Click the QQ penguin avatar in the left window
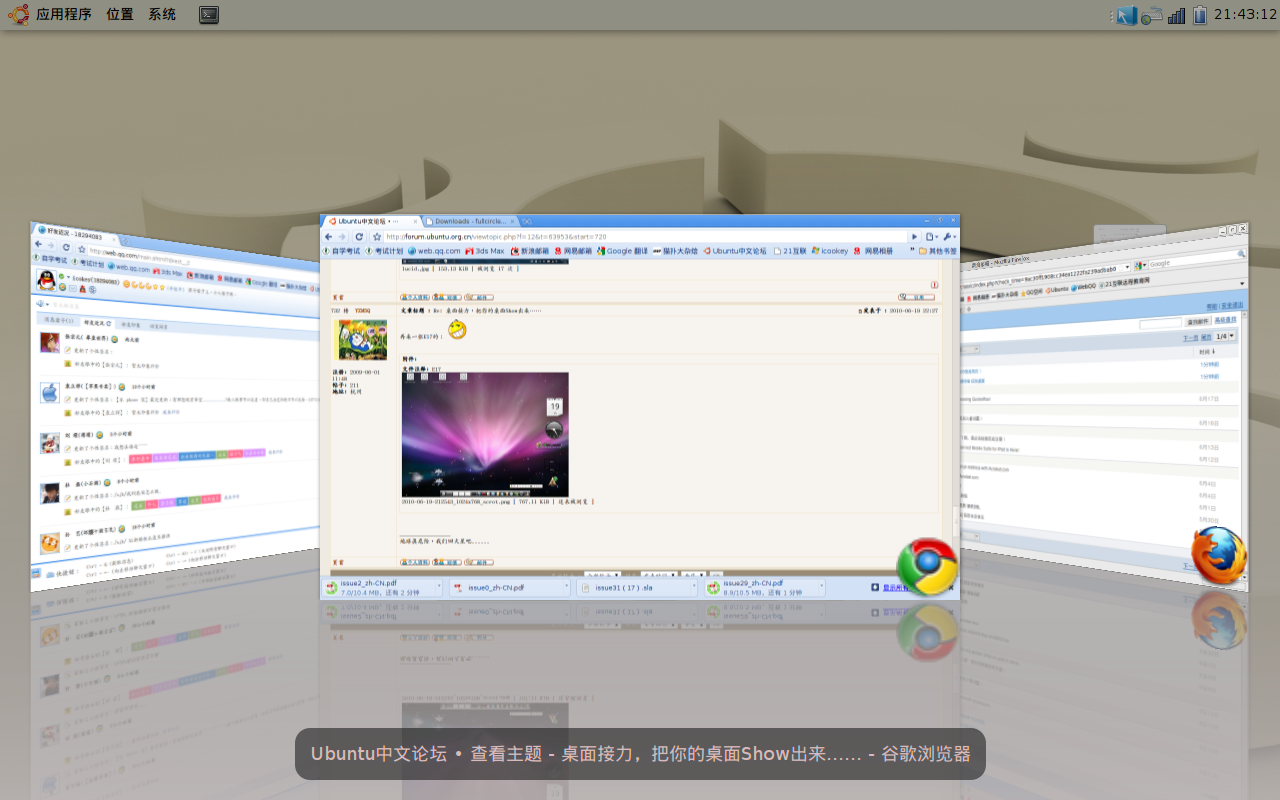This screenshot has height=800, width=1280. tap(46, 281)
